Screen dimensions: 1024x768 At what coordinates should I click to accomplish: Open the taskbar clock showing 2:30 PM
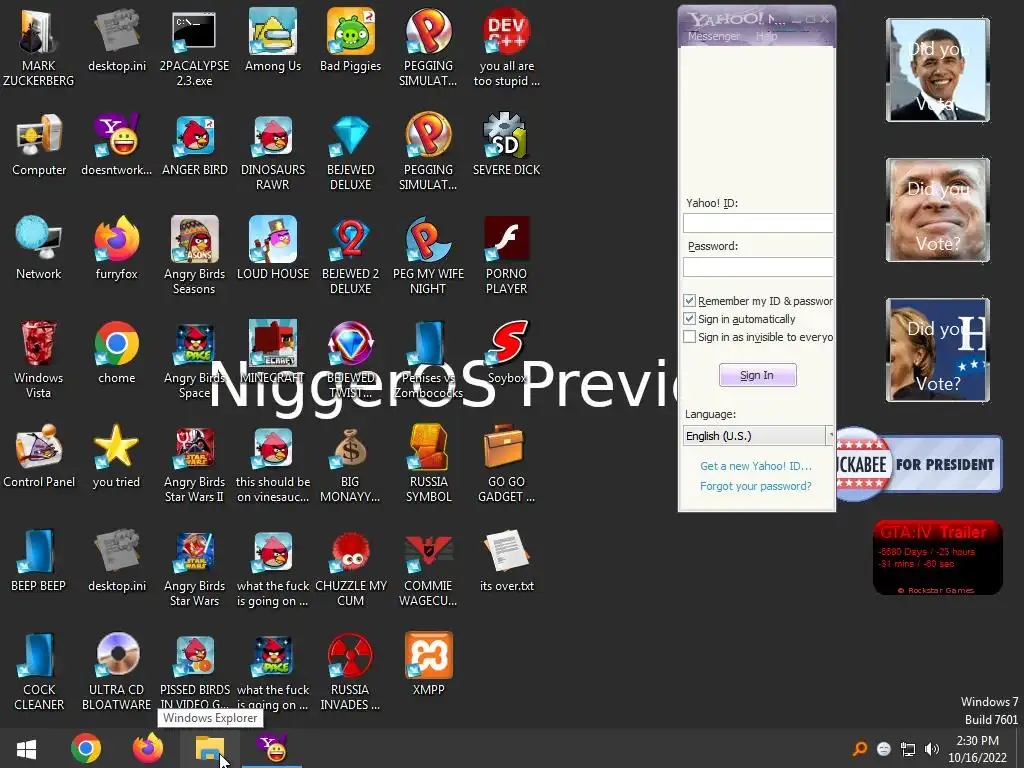click(x=978, y=749)
